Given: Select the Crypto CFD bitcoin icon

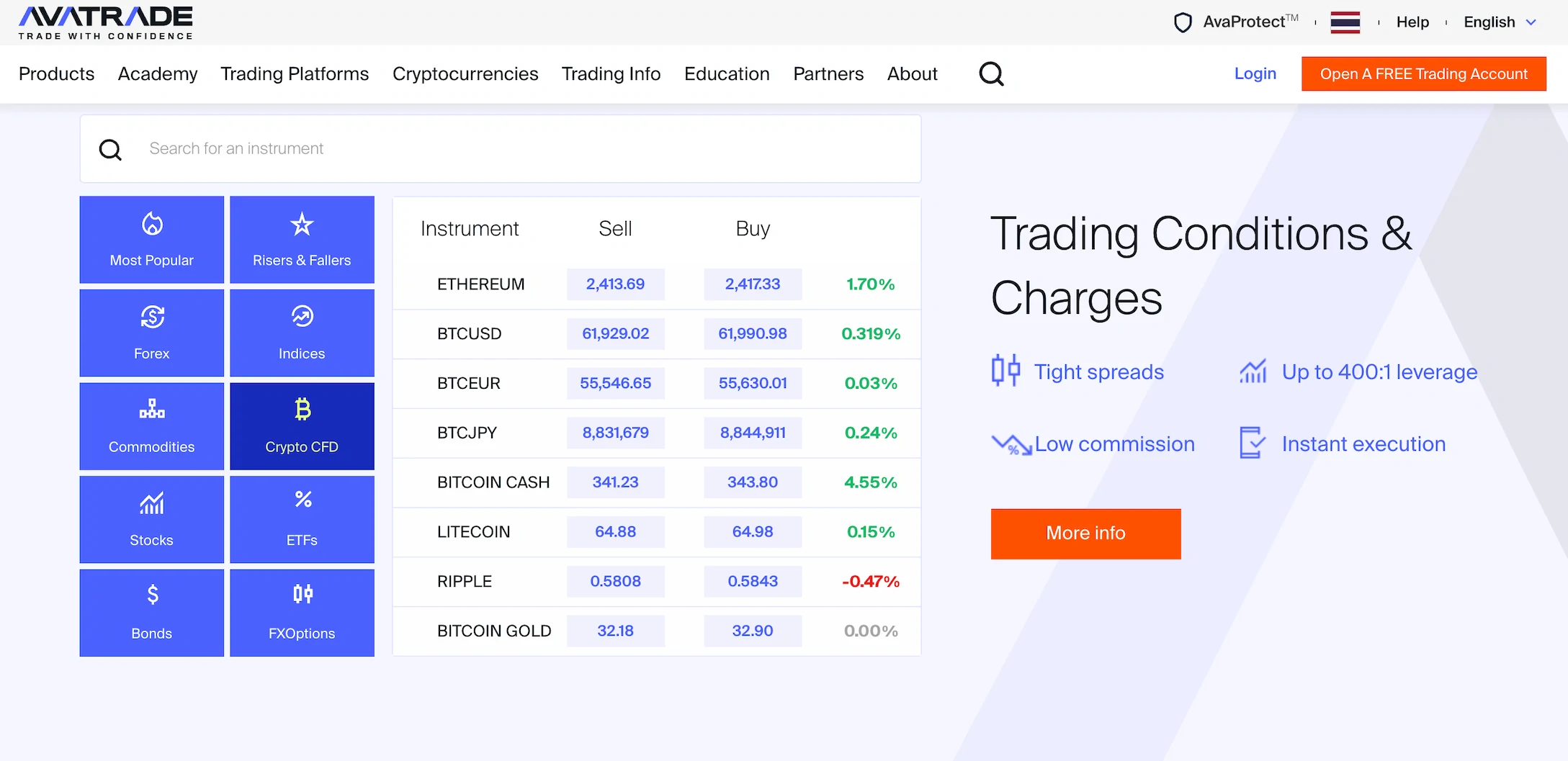Looking at the screenshot, I should tap(302, 410).
